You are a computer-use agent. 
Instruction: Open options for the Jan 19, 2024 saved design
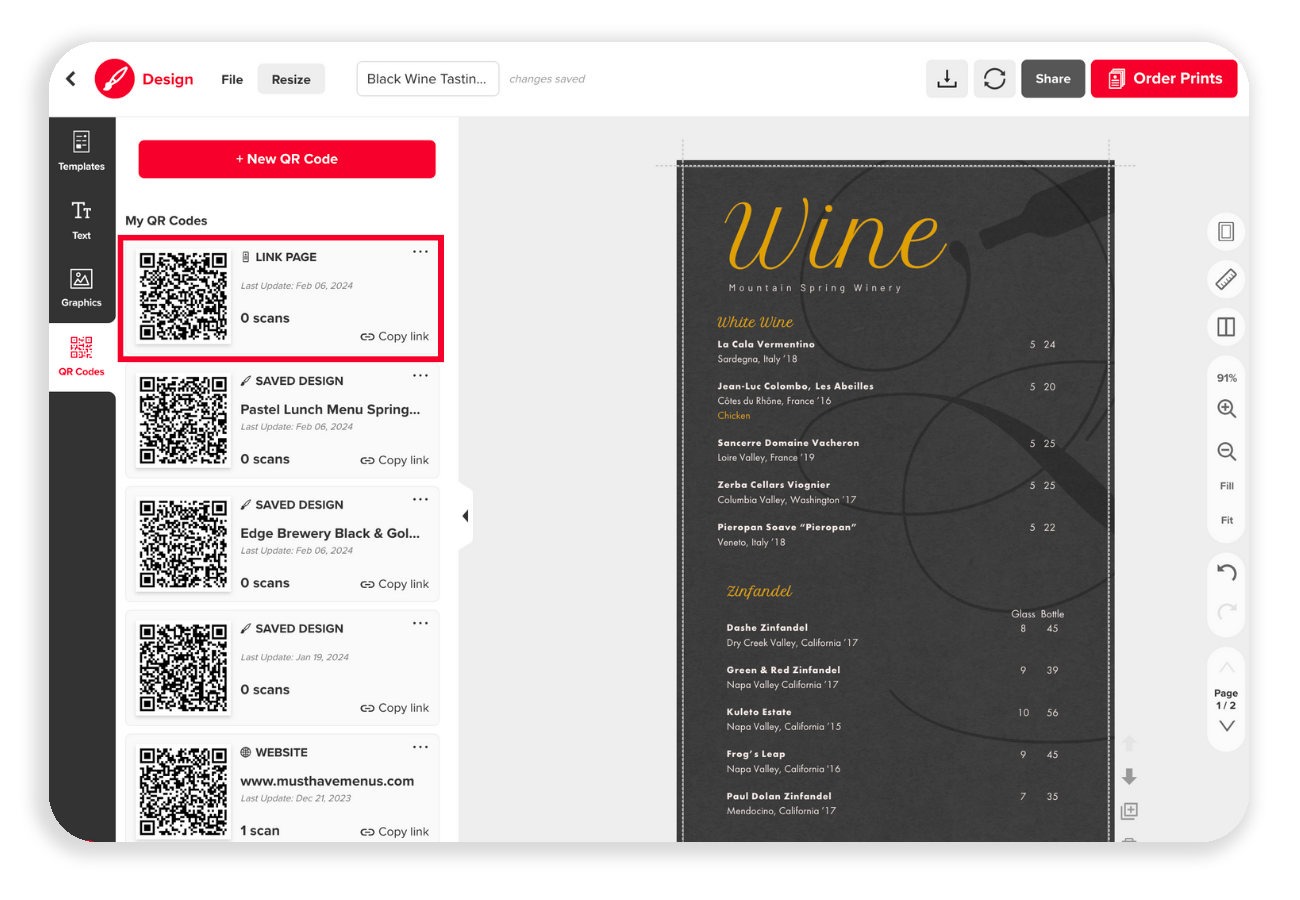point(421,624)
